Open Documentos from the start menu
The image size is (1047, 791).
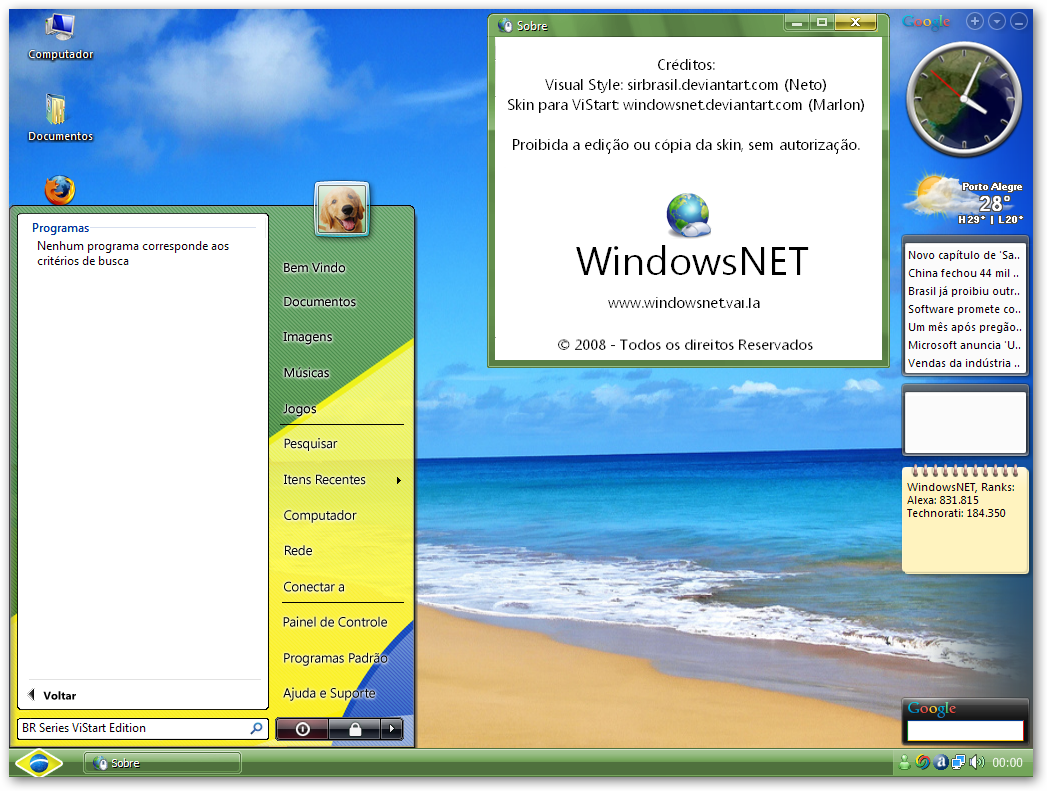click(x=320, y=302)
